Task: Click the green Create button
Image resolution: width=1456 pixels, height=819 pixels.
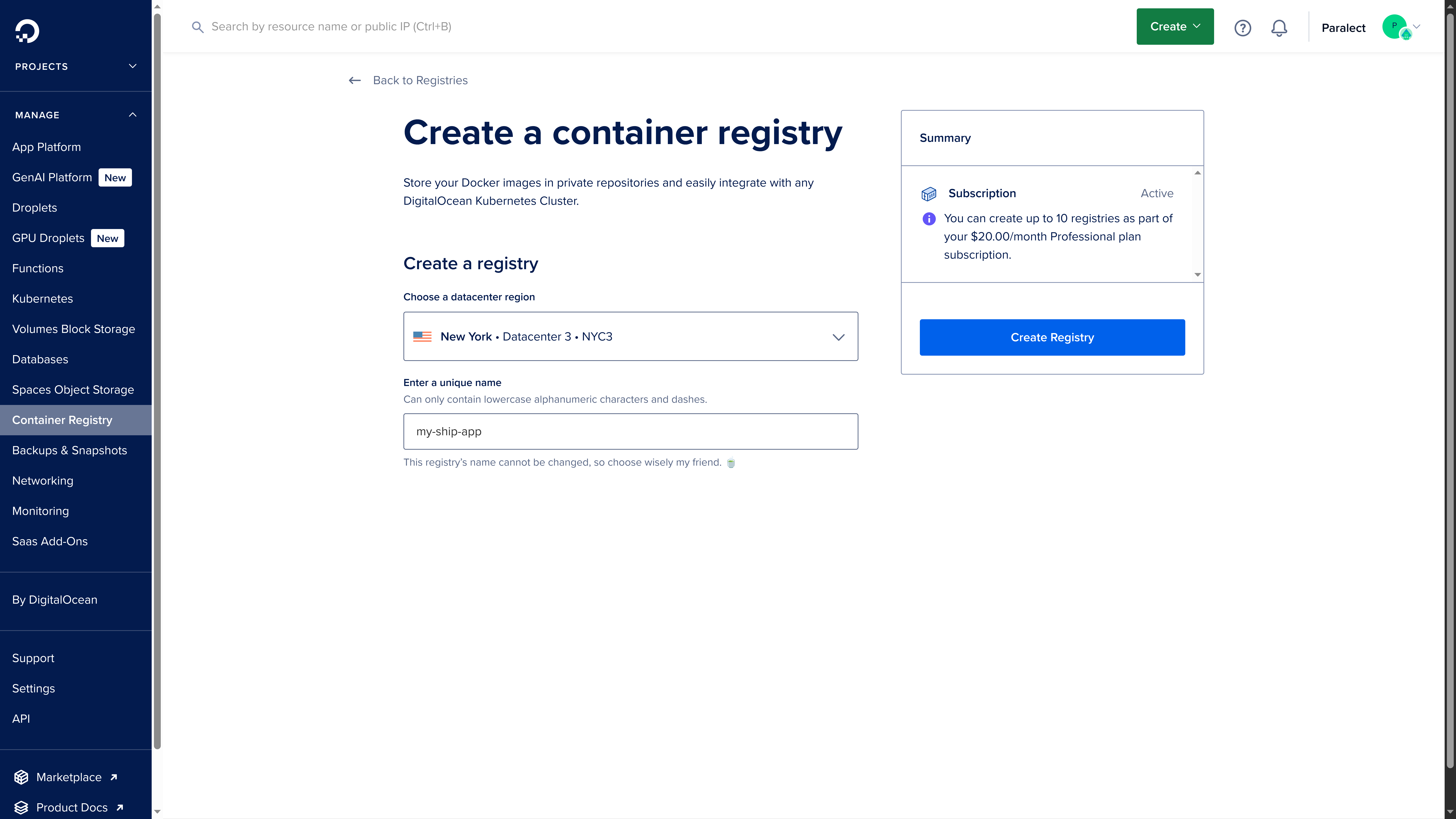Action: pos(1174,26)
